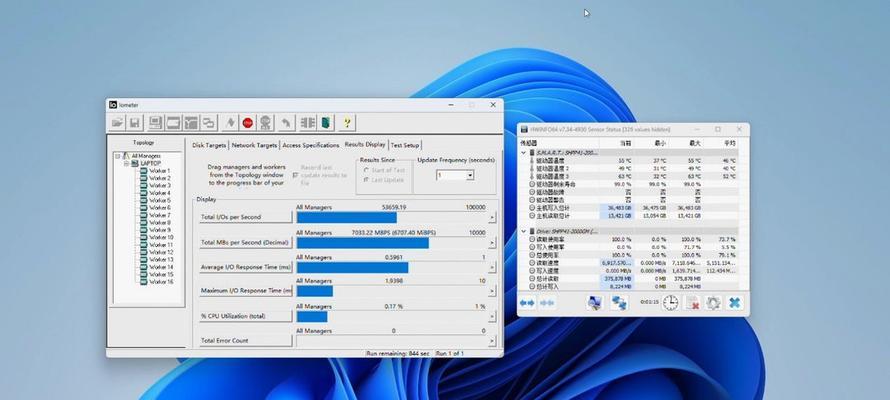Click the blue X close-sensors icon in HWiNFO
Image resolution: width=890 pixels, height=400 pixels.
734,303
